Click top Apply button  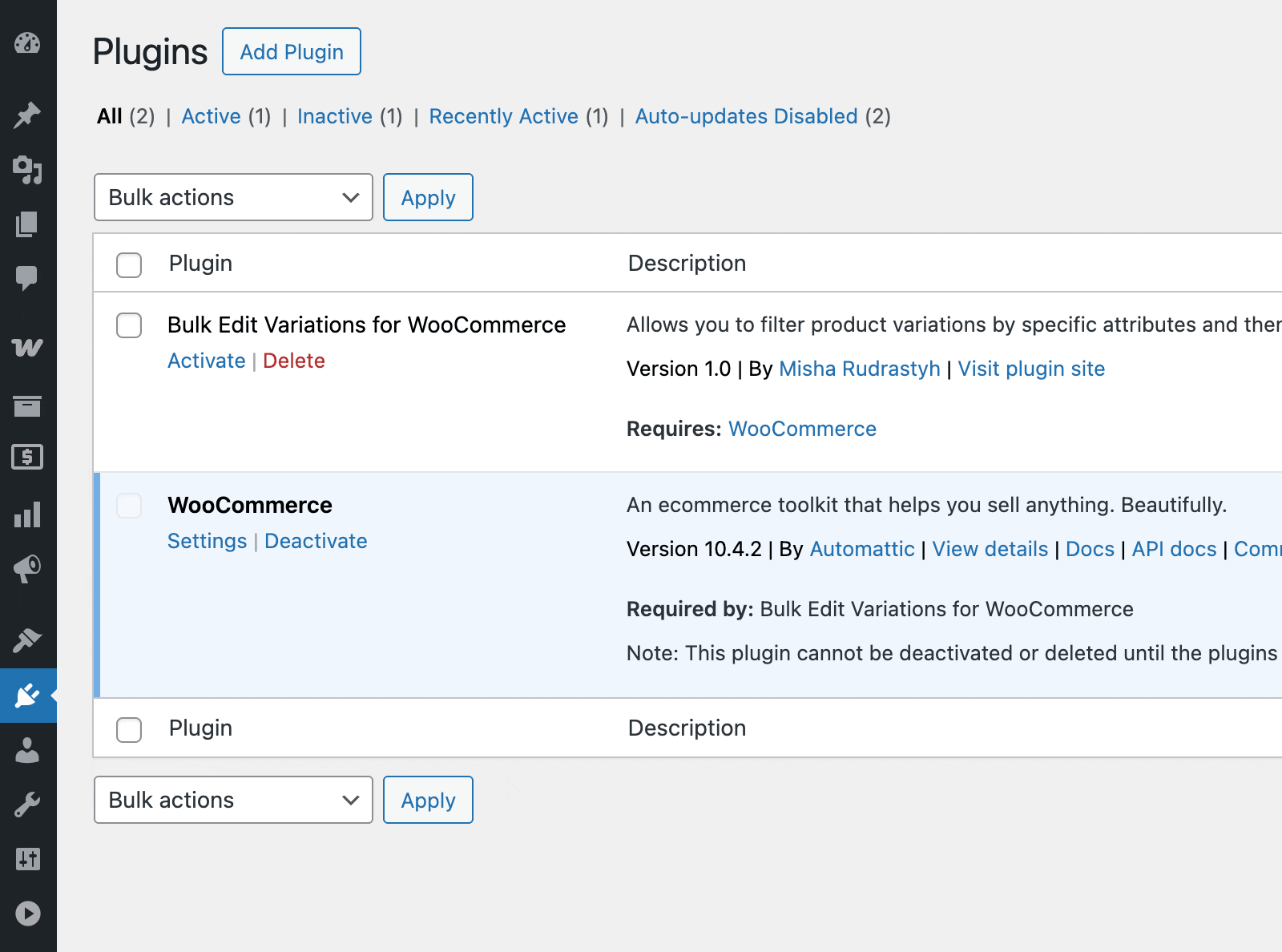(428, 197)
